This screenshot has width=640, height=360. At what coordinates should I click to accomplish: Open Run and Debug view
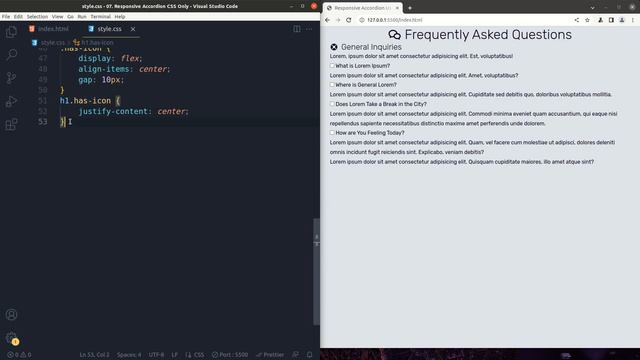tap(11, 101)
